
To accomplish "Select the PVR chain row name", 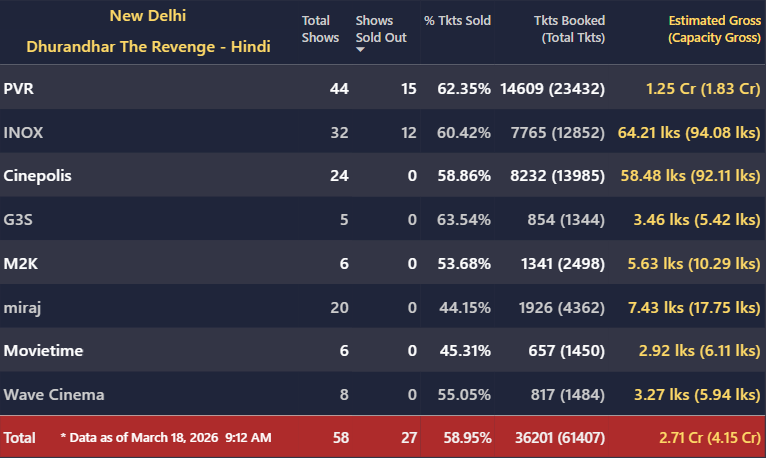I will (19, 89).
